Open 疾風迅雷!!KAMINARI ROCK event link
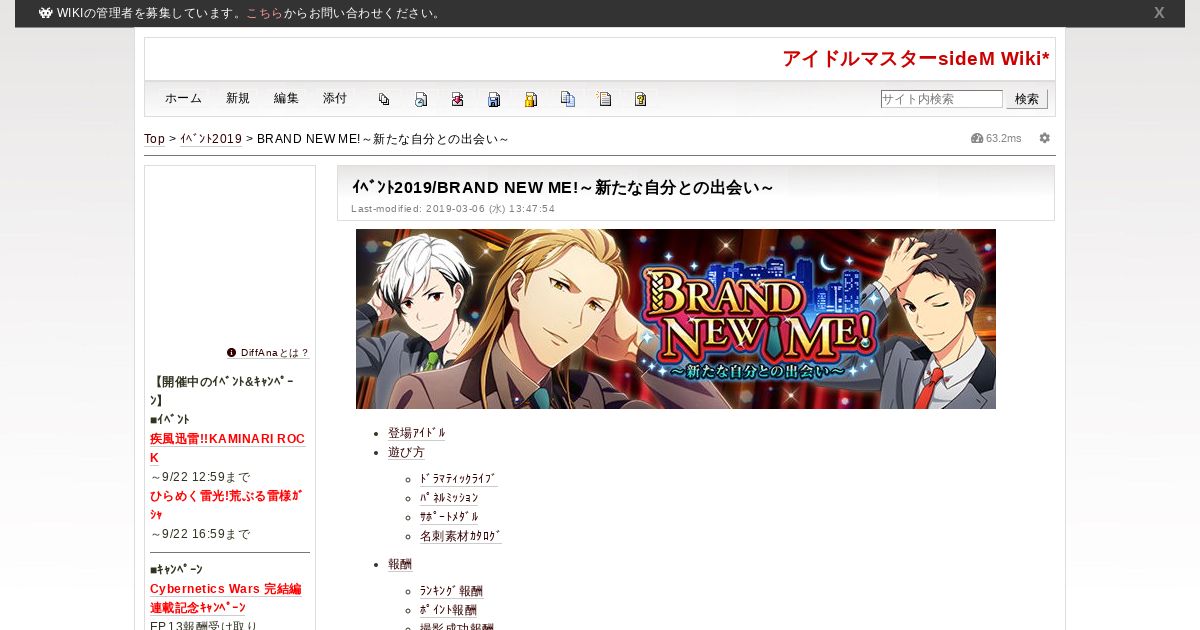Viewport: 1200px width, 630px height. tap(227, 448)
